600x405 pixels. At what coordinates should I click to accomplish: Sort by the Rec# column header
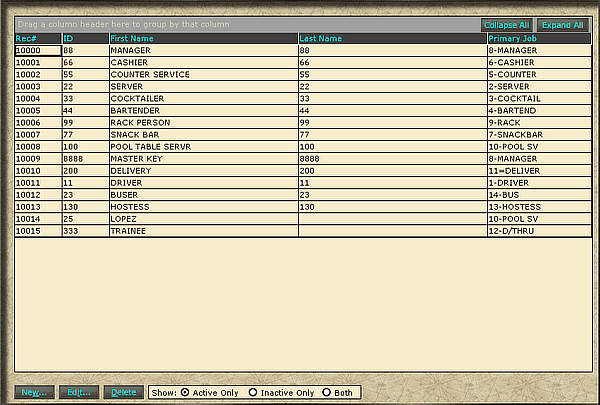[38, 38]
